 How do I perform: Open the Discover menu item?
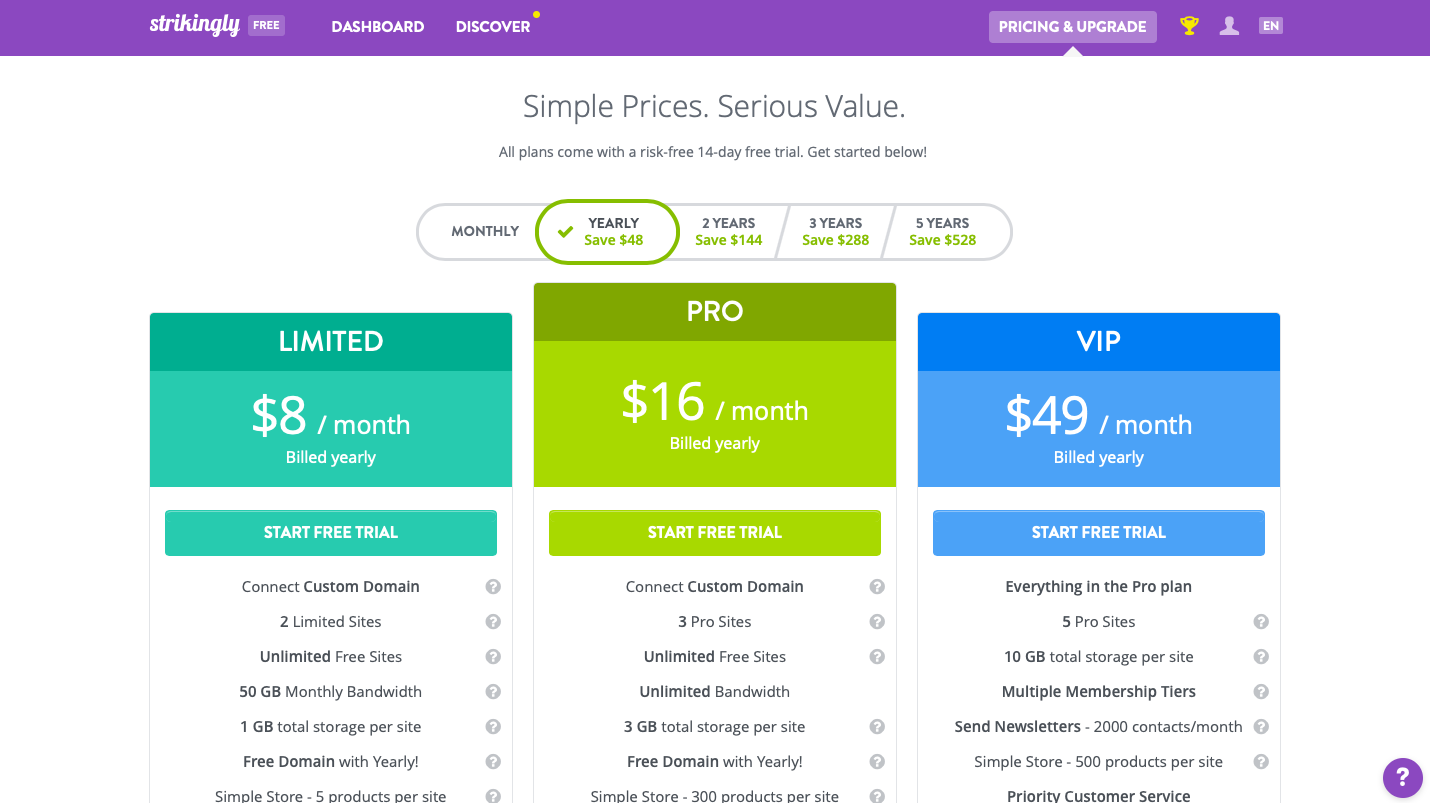tap(493, 27)
